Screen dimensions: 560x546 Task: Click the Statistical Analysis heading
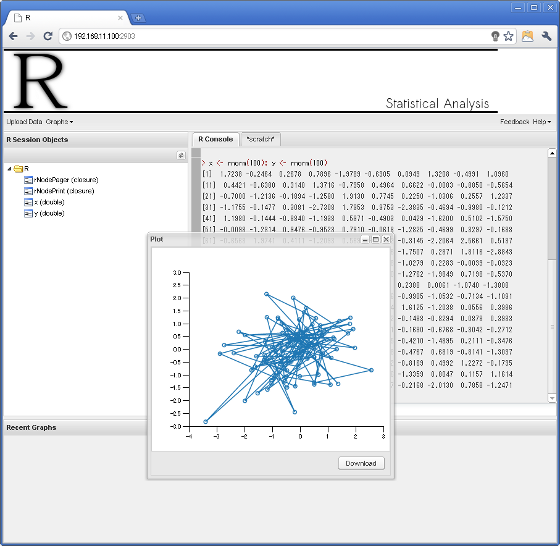pos(437,104)
